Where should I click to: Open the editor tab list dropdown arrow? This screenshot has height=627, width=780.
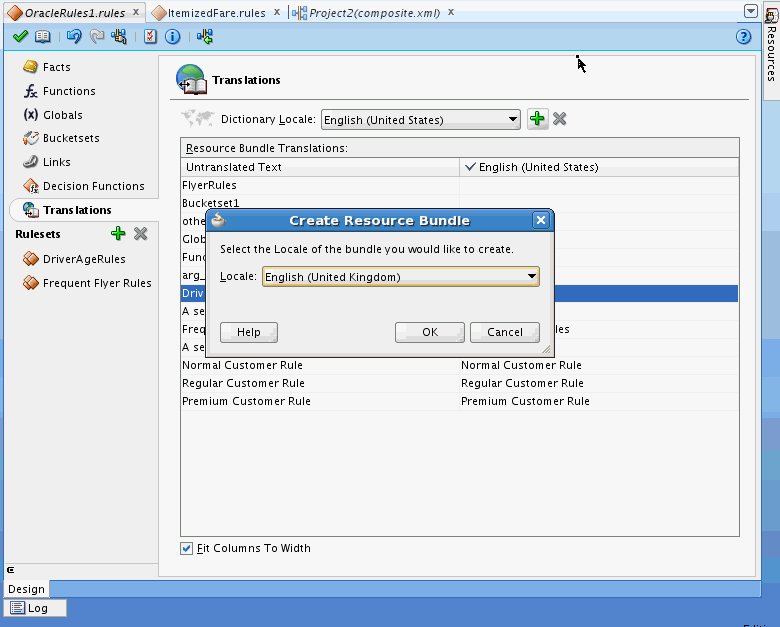(x=751, y=11)
